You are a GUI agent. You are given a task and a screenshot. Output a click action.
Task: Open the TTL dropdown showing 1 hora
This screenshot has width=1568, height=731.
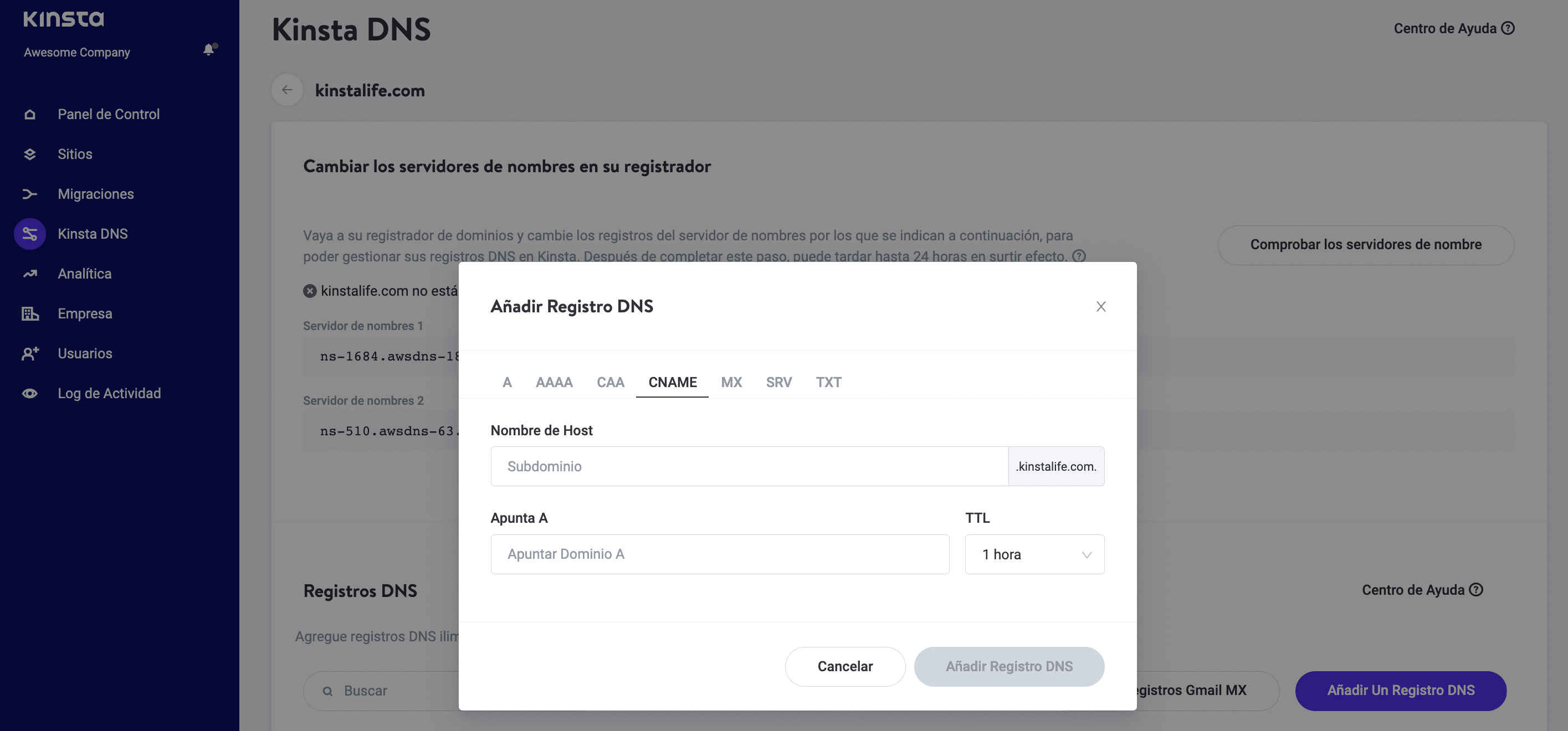(1034, 554)
